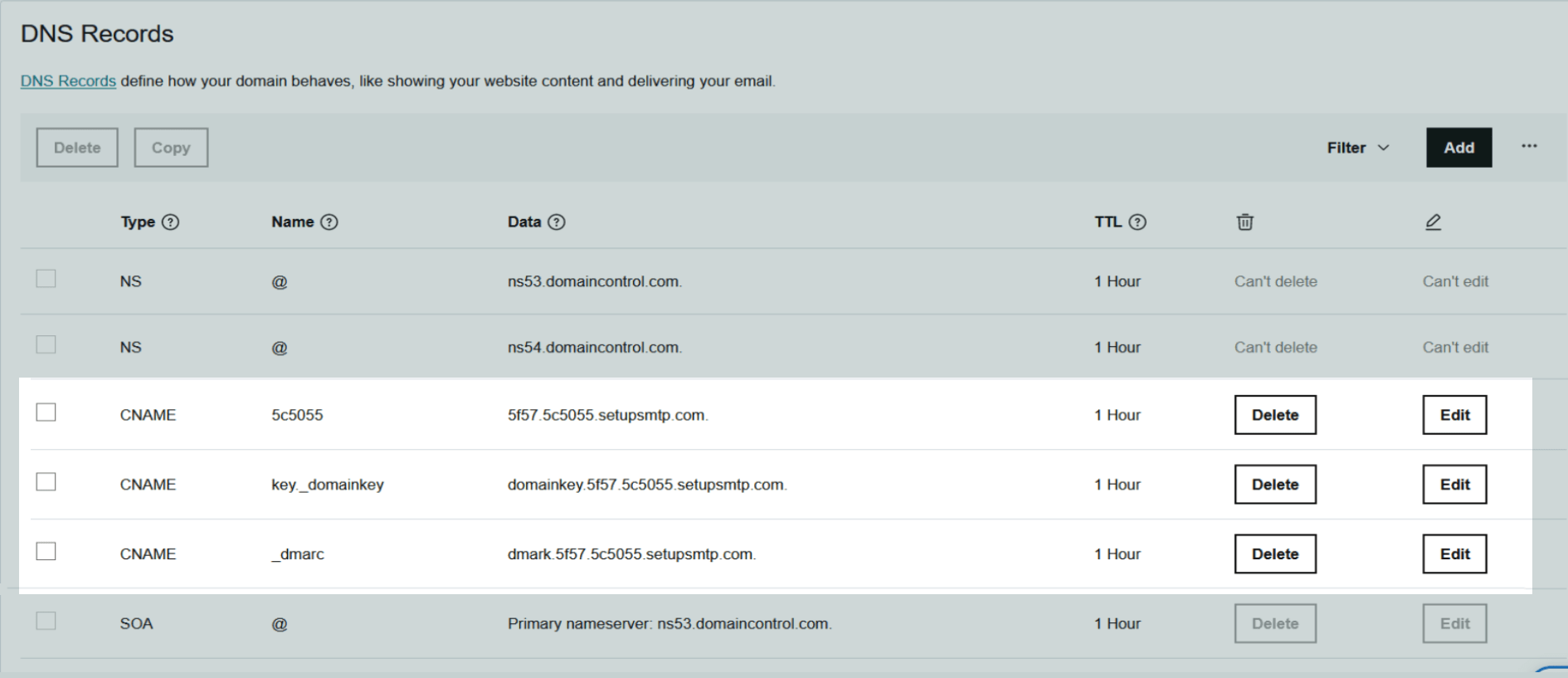This screenshot has height=678, width=1568.
Task: Click the trash can column header icon
Action: 1244,222
